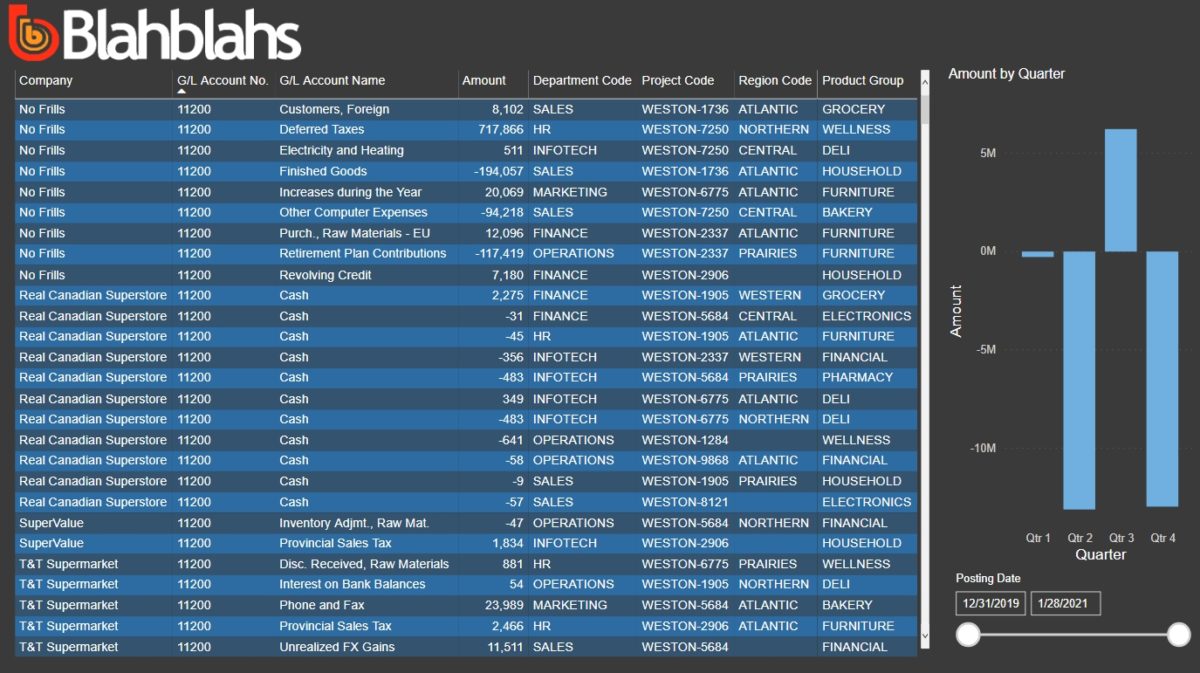Select the Qtr 1 bar in chart
The height and width of the screenshot is (673, 1200).
click(x=1038, y=254)
